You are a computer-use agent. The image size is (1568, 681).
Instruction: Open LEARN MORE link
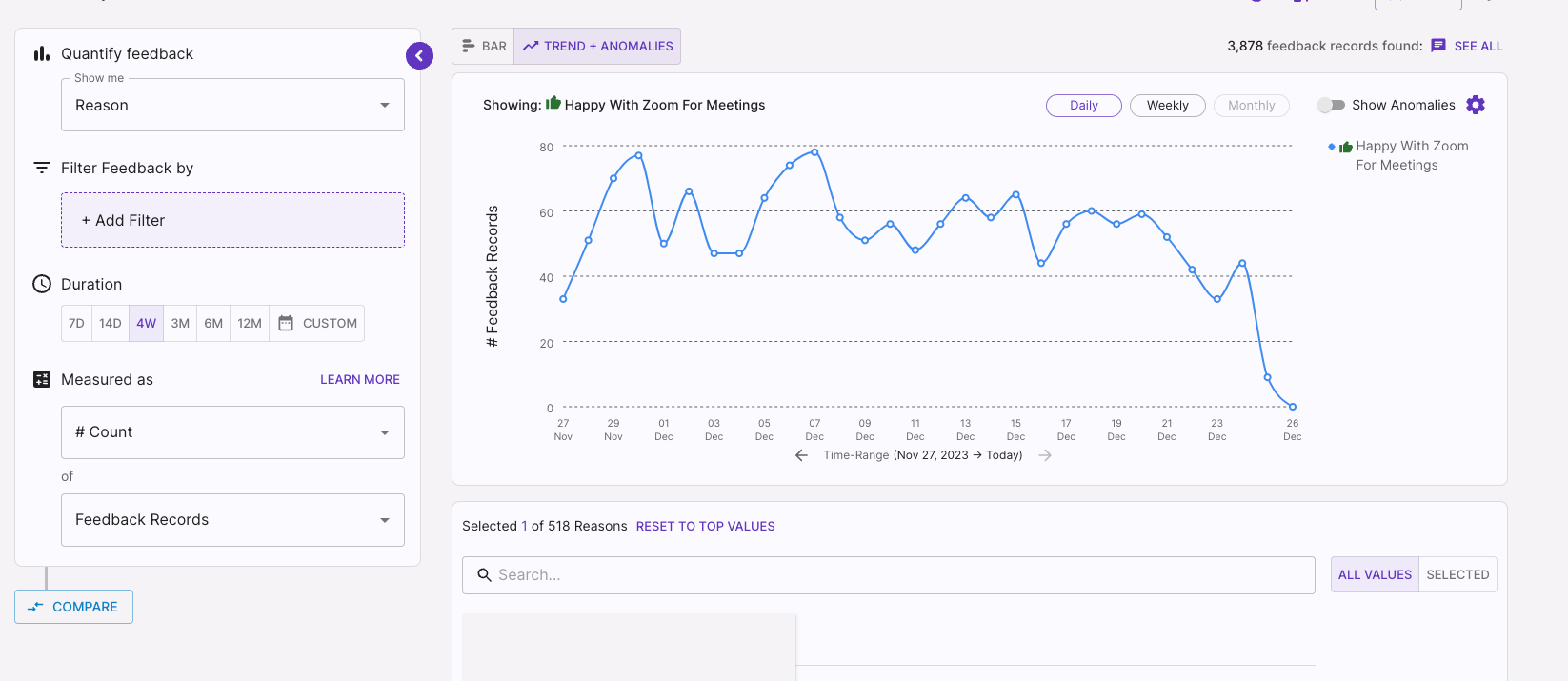360,379
